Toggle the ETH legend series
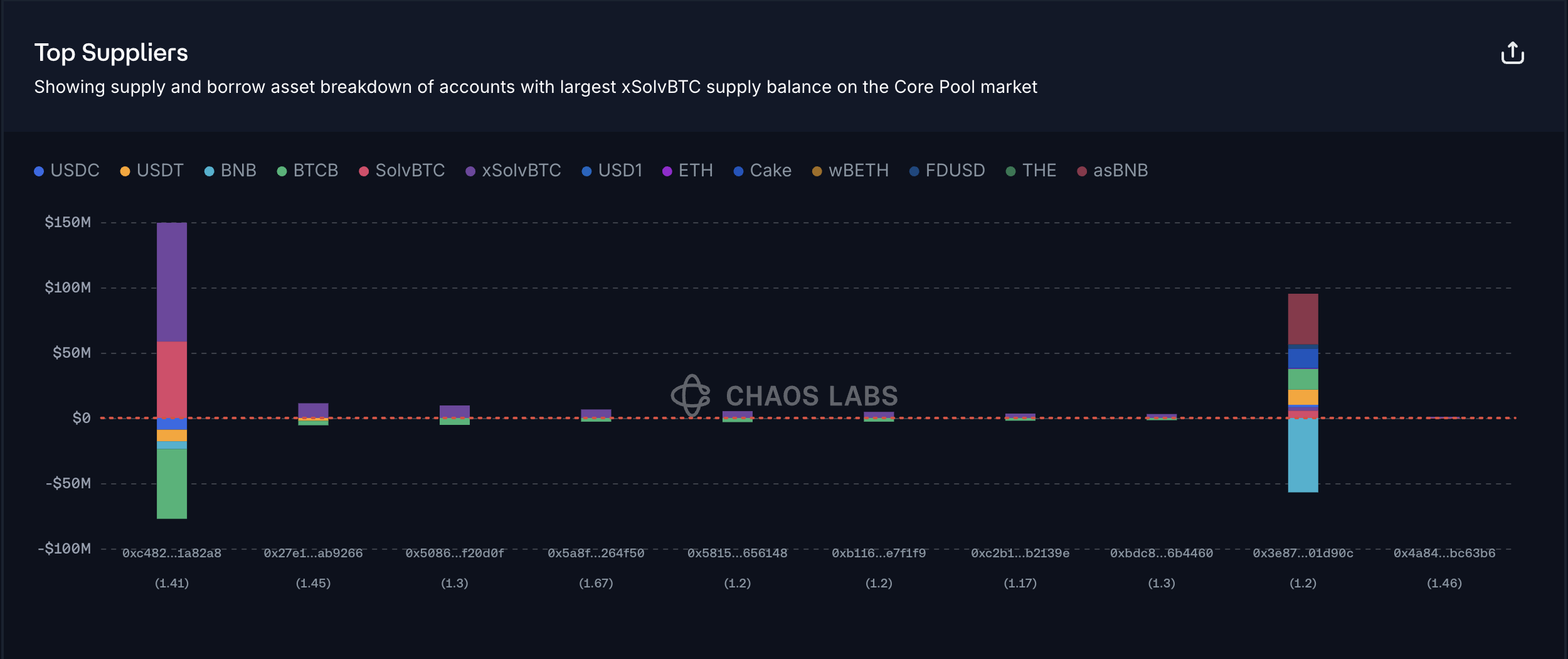 687,171
